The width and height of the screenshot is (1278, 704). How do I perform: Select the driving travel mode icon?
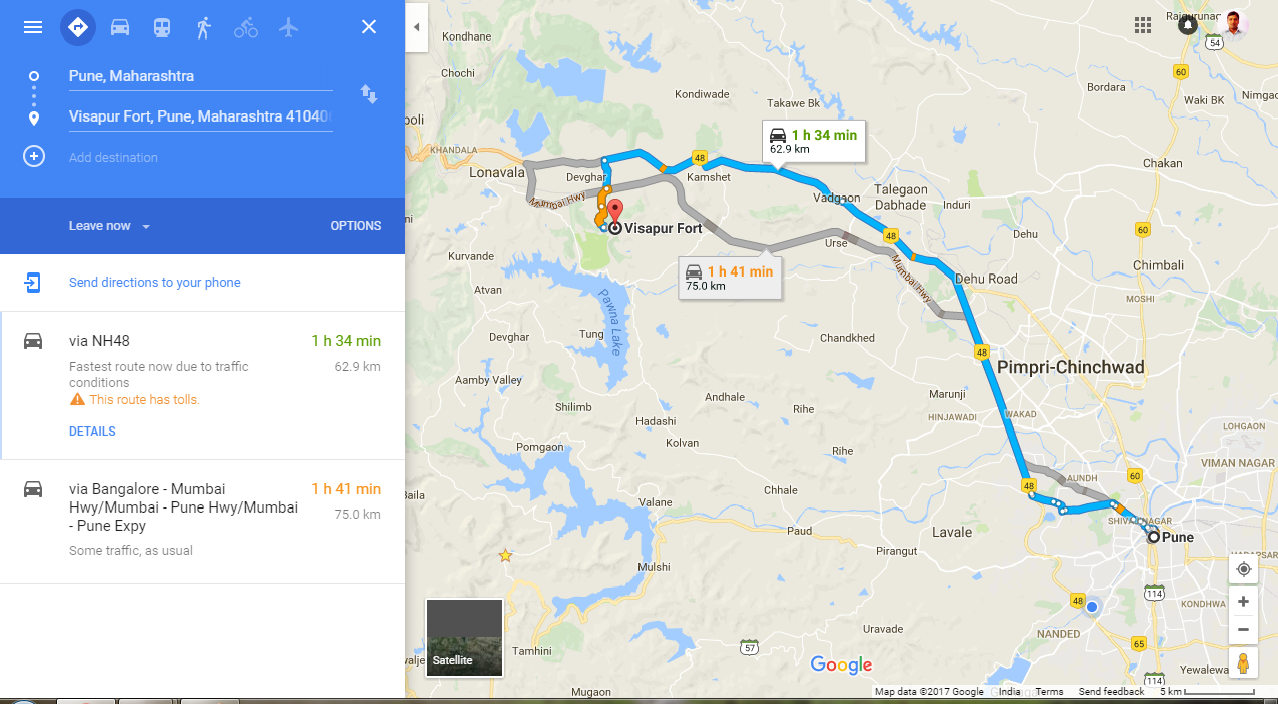120,27
